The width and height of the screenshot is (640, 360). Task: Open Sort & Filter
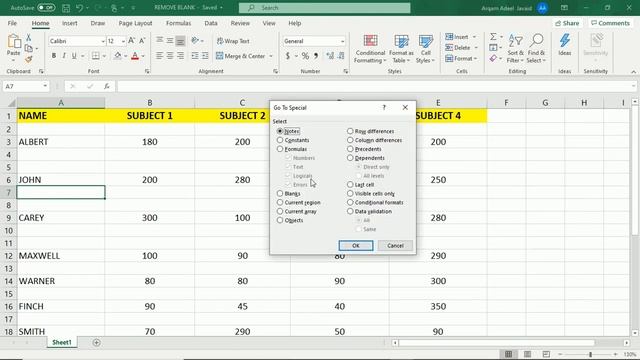click(515, 49)
